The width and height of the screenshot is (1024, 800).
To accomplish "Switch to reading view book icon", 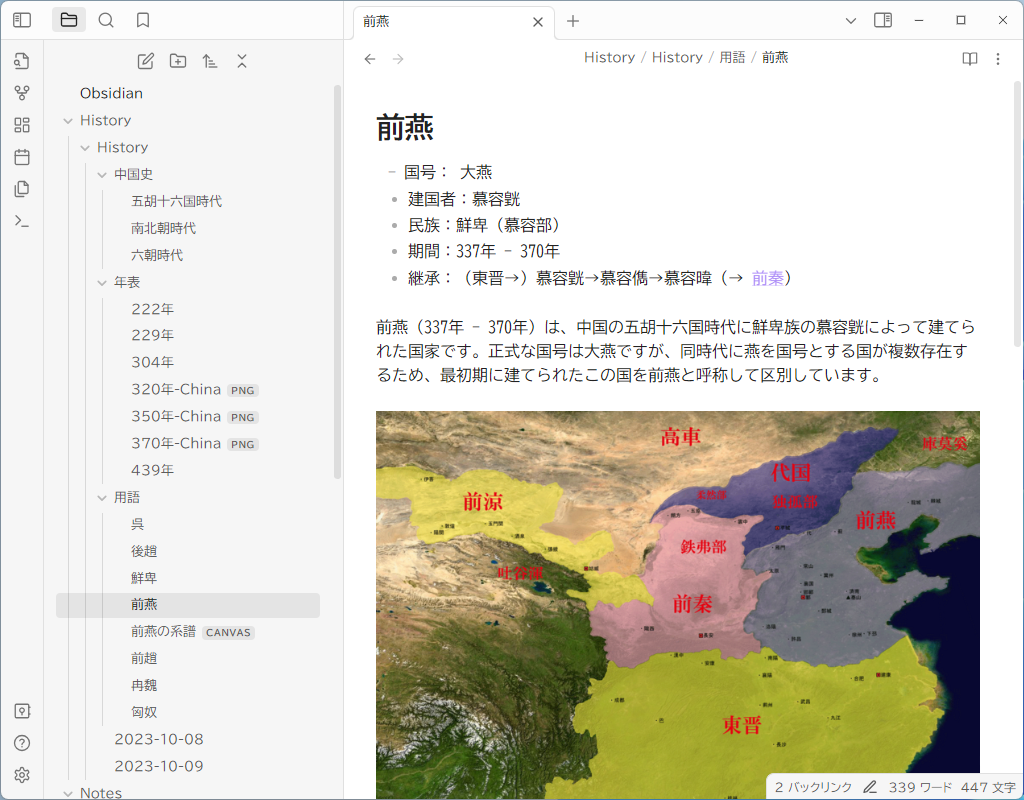I will coord(970,59).
